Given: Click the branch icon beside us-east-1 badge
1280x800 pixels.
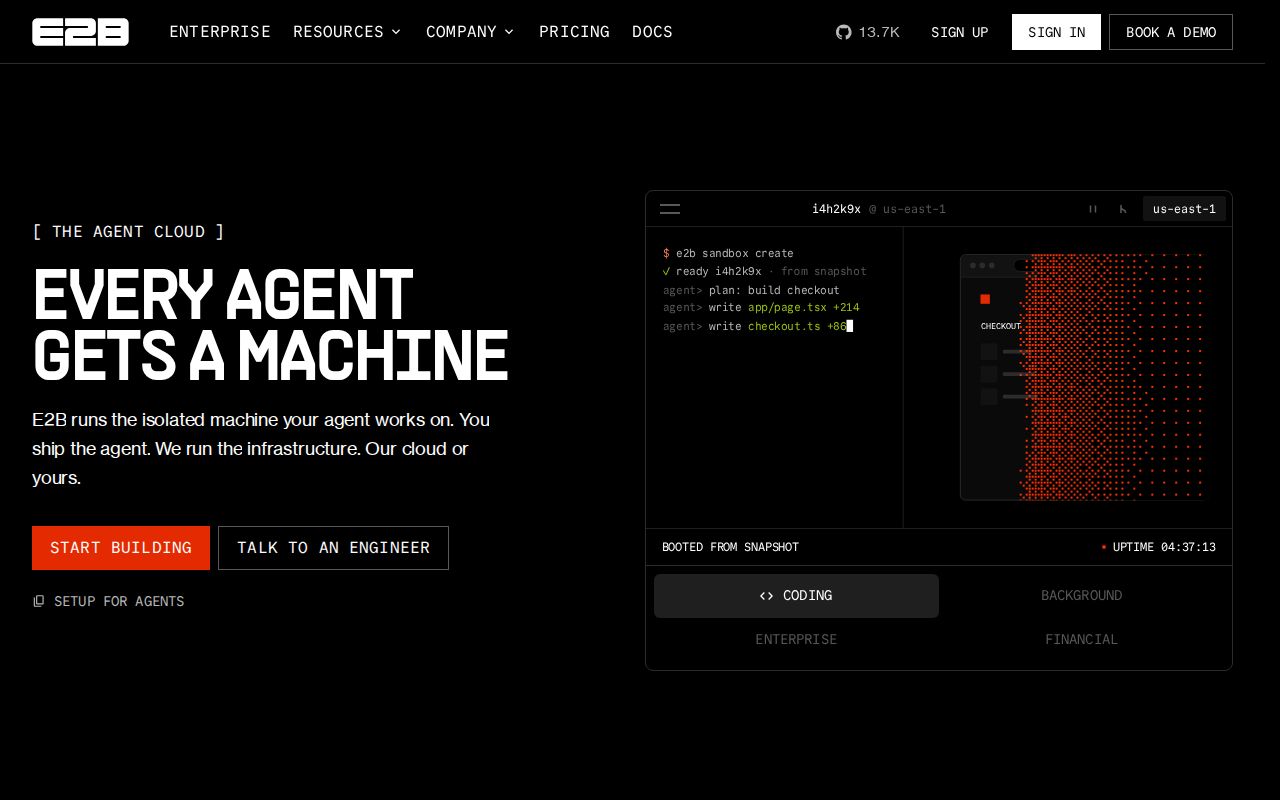Looking at the screenshot, I should (1123, 209).
